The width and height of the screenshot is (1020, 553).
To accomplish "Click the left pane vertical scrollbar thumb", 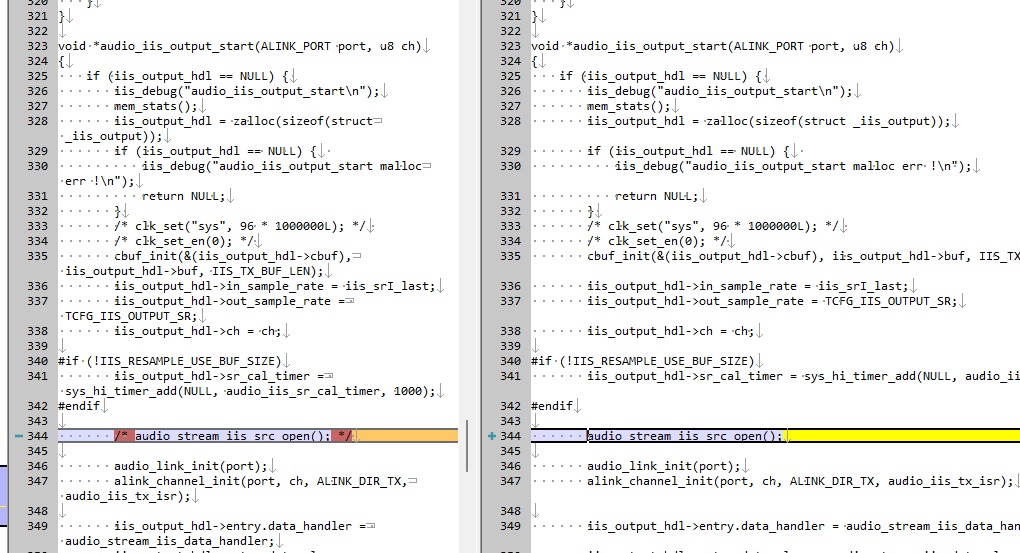I will click(467, 446).
